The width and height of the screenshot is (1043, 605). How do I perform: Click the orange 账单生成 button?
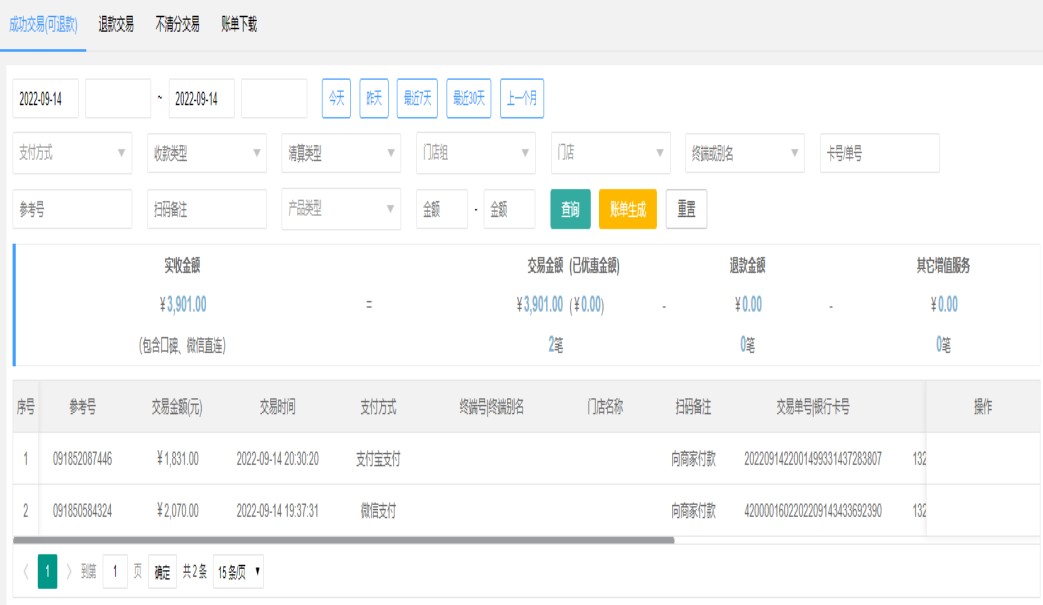pos(627,209)
